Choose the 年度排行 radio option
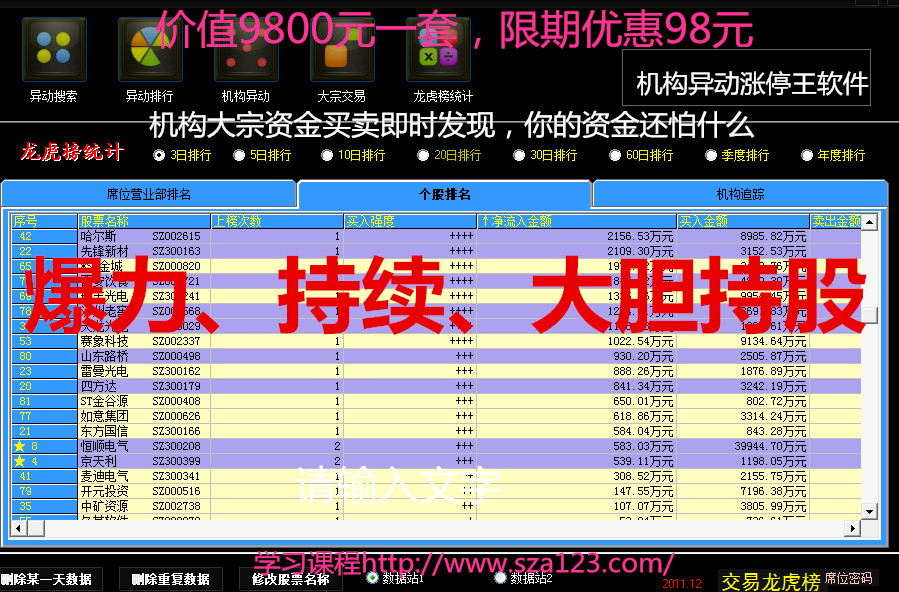899x592 pixels. [x=807, y=155]
